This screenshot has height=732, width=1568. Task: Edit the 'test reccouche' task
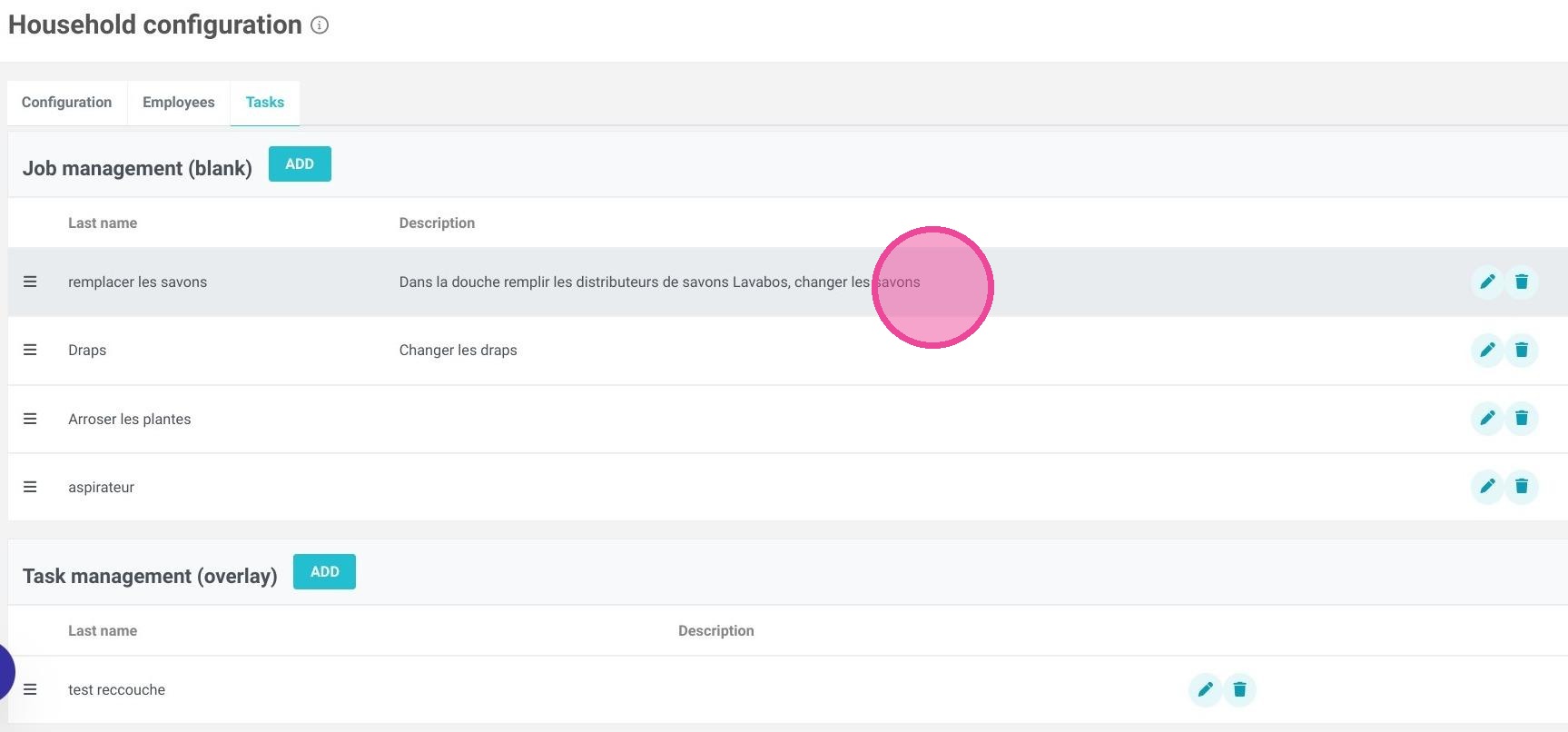tap(1205, 689)
